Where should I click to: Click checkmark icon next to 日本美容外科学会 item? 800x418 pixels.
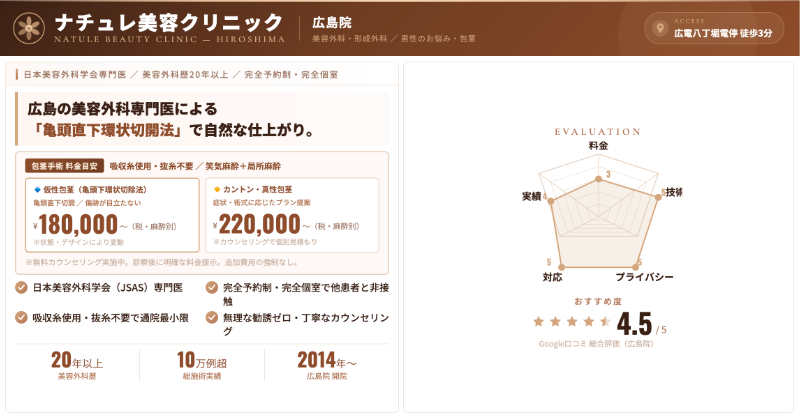(22, 288)
